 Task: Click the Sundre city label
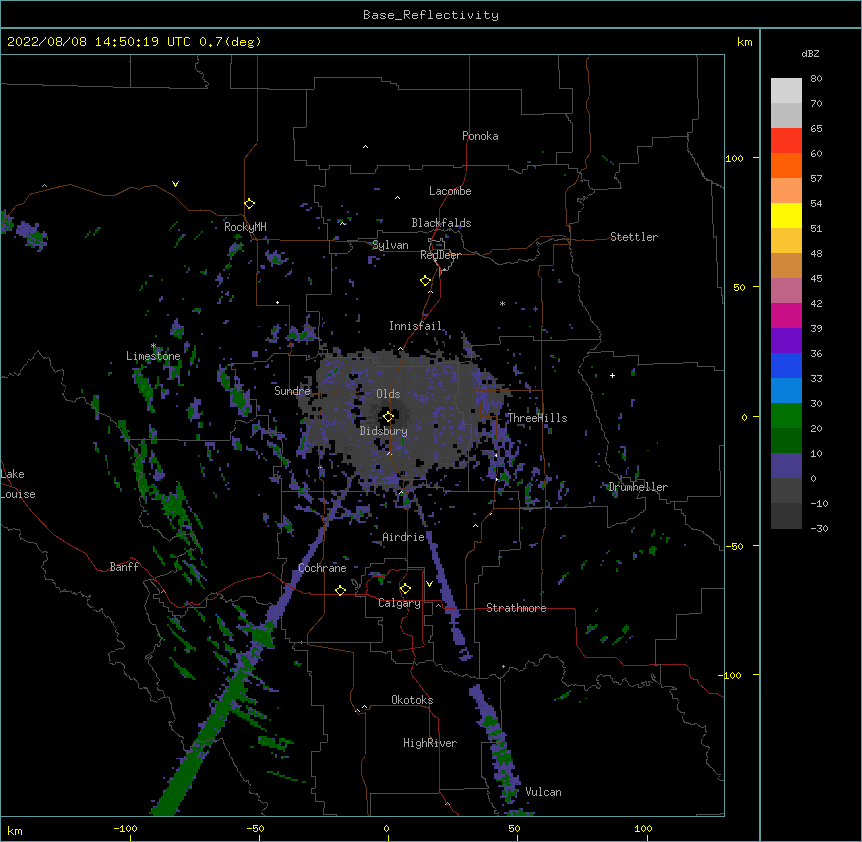pos(292,391)
